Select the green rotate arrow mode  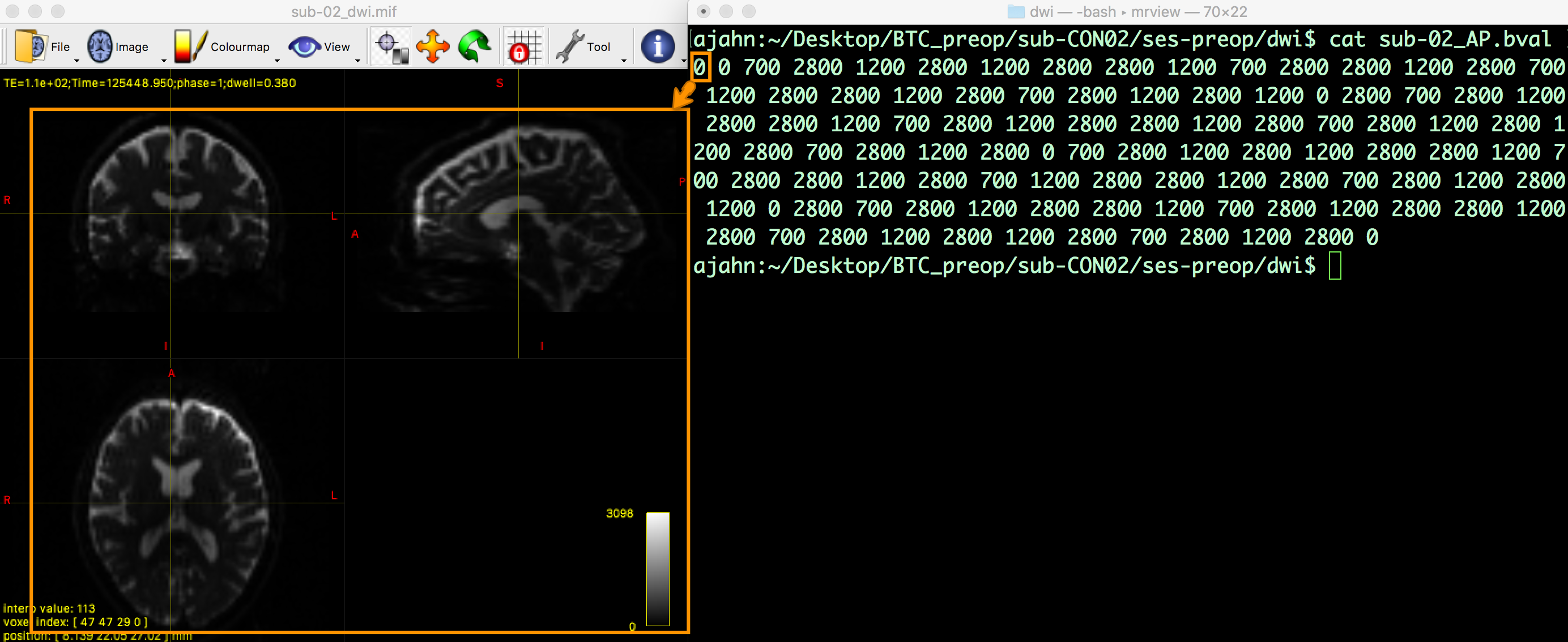coord(474,47)
